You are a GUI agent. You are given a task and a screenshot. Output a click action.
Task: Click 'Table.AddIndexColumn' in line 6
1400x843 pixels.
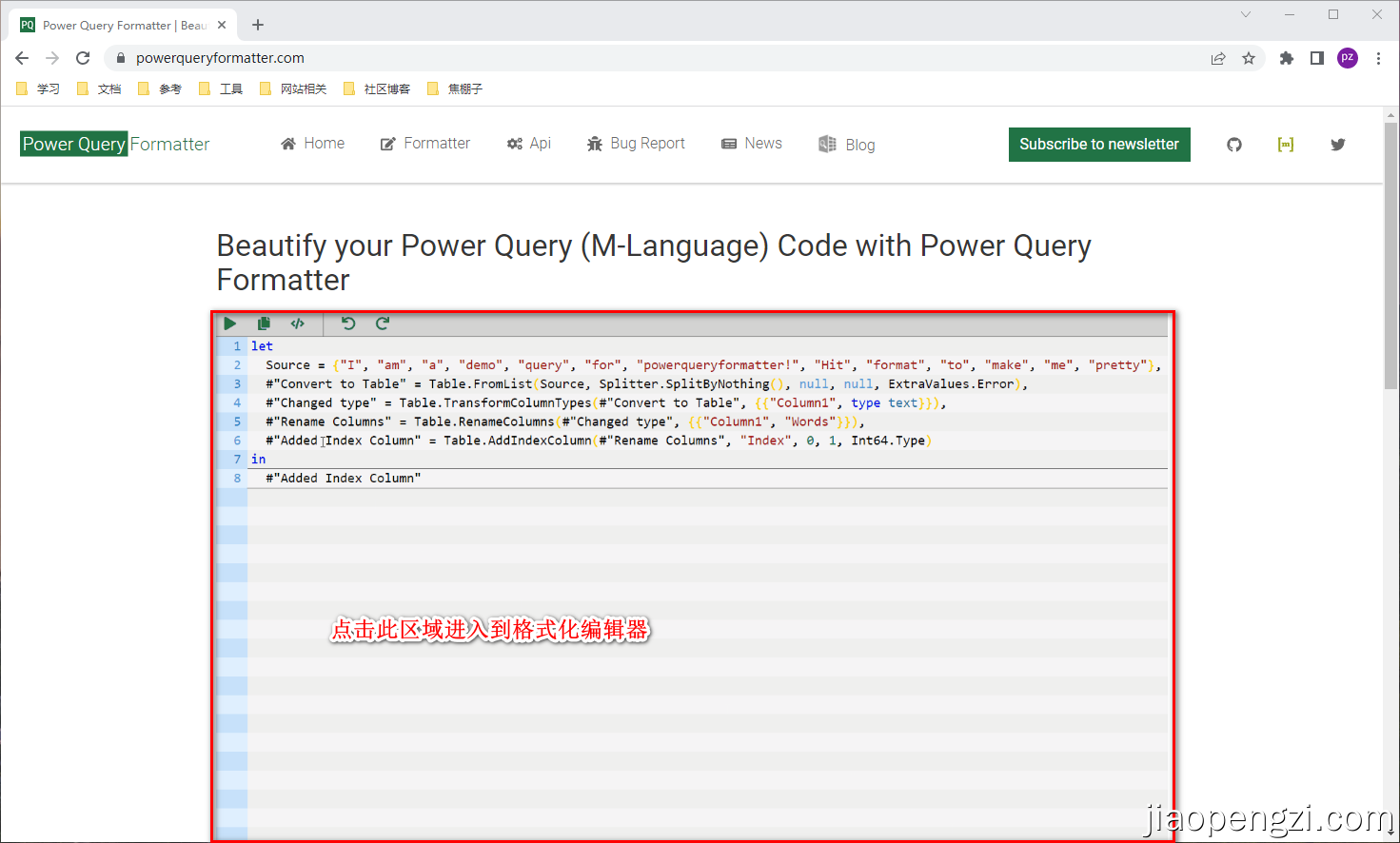coord(518,441)
